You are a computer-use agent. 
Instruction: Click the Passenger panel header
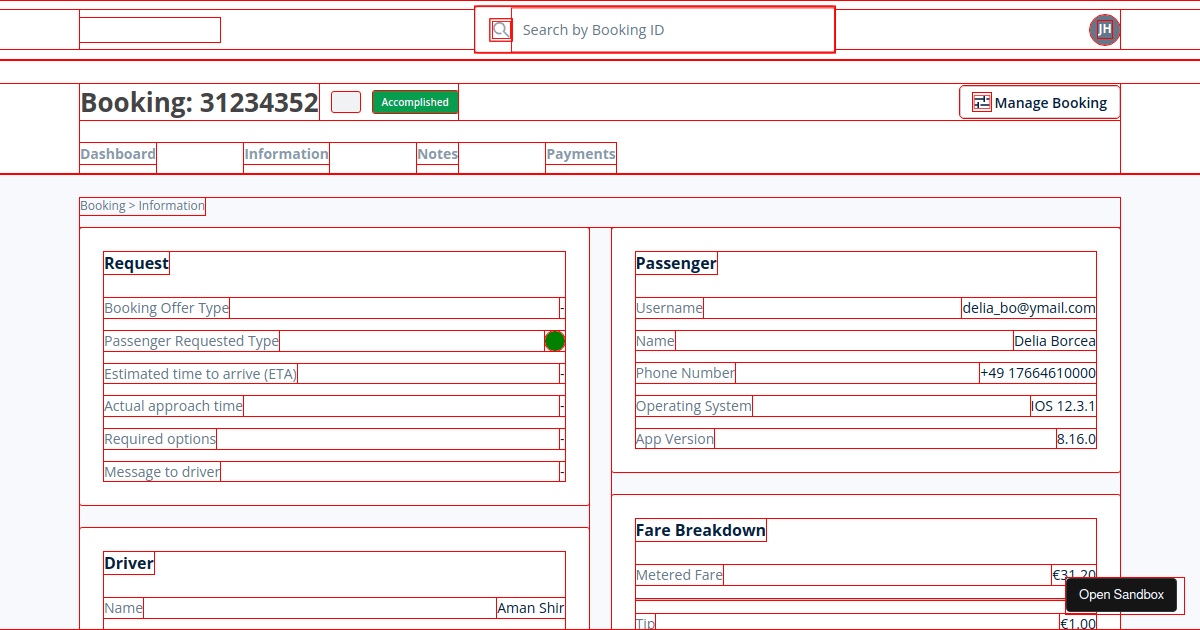point(676,263)
